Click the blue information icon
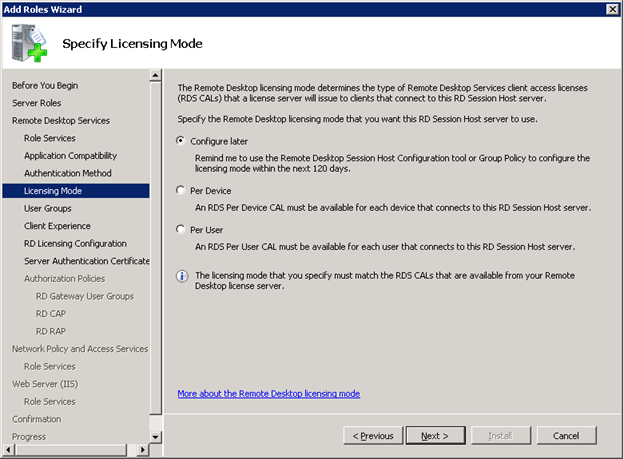This screenshot has width=624, height=459. click(x=181, y=276)
